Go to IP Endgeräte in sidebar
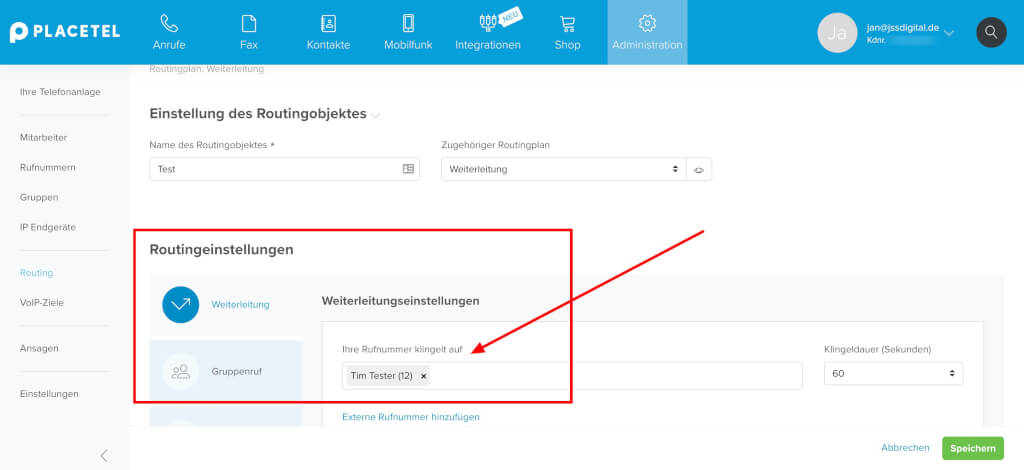The image size is (1024, 470). coord(48,227)
